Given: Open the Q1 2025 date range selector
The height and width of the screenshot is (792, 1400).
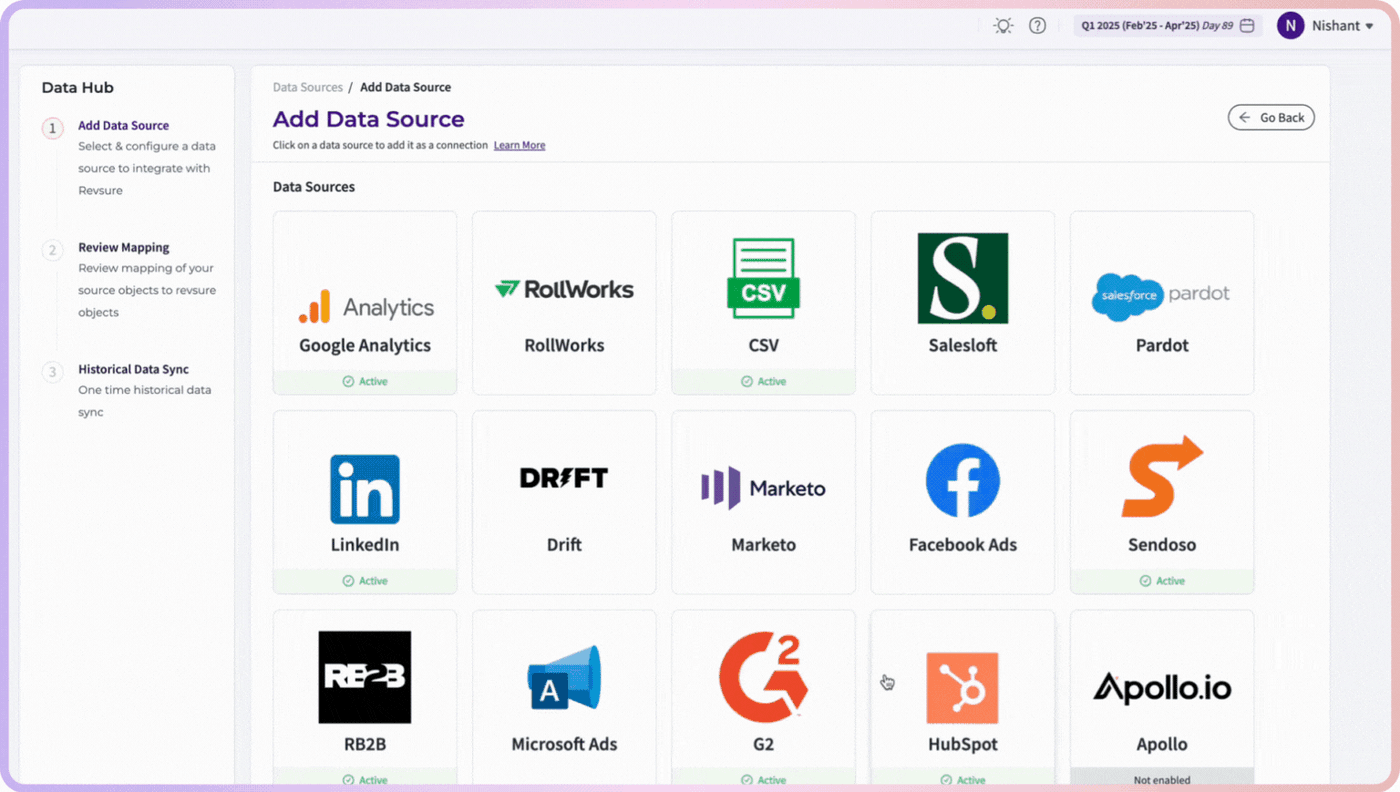Looking at the screenshot, I should 1168,26.
